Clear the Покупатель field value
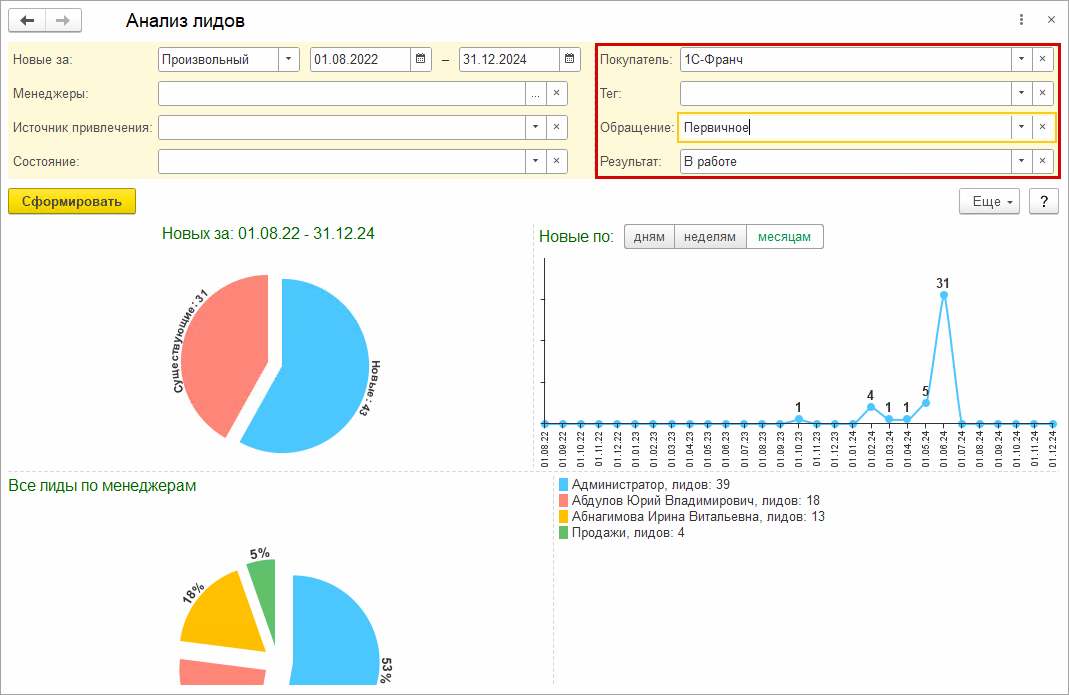Image resolution: width=1069 pixels, height=695 pixels. [x=1042, y=59]
